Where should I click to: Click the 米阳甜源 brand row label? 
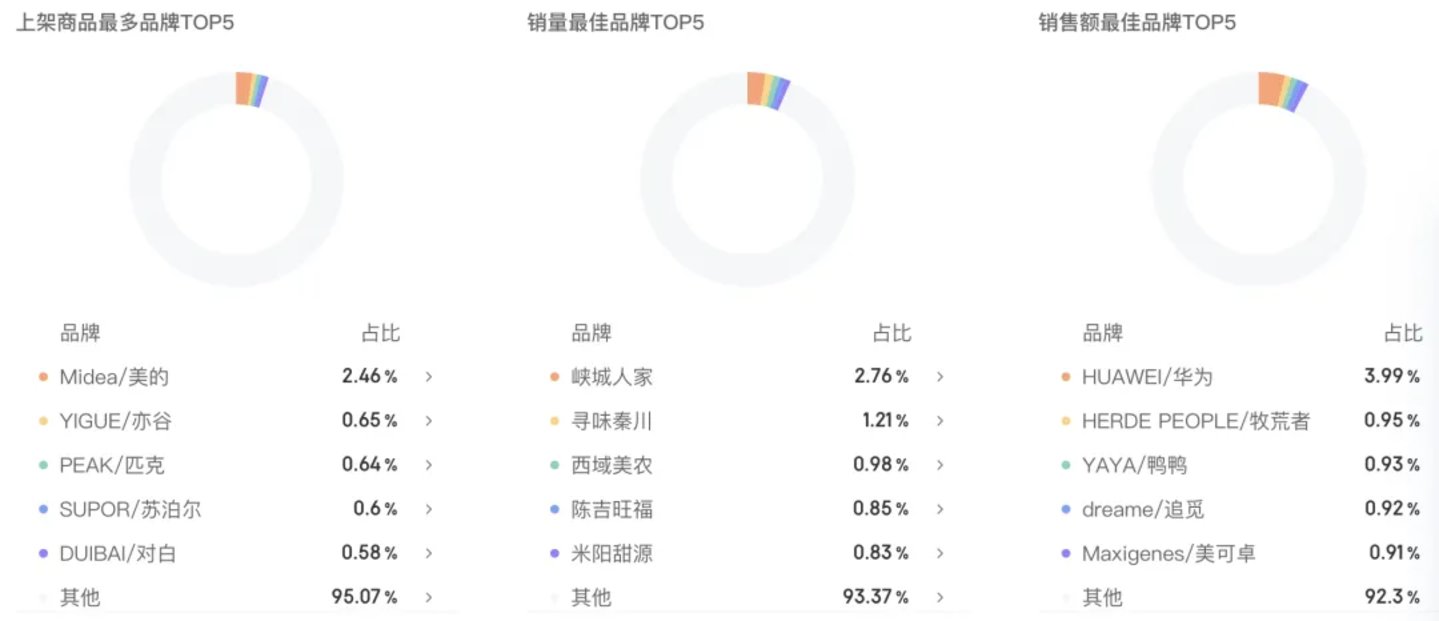coord(611,553)
